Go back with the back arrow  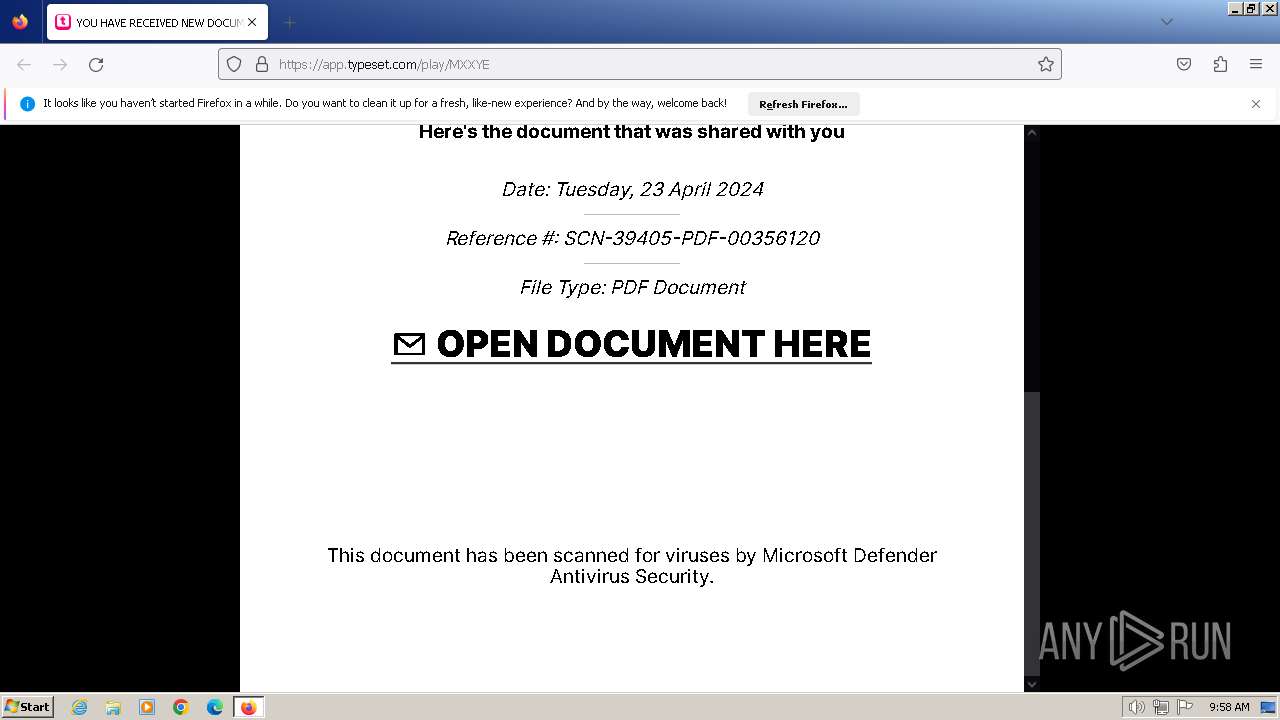24,64
